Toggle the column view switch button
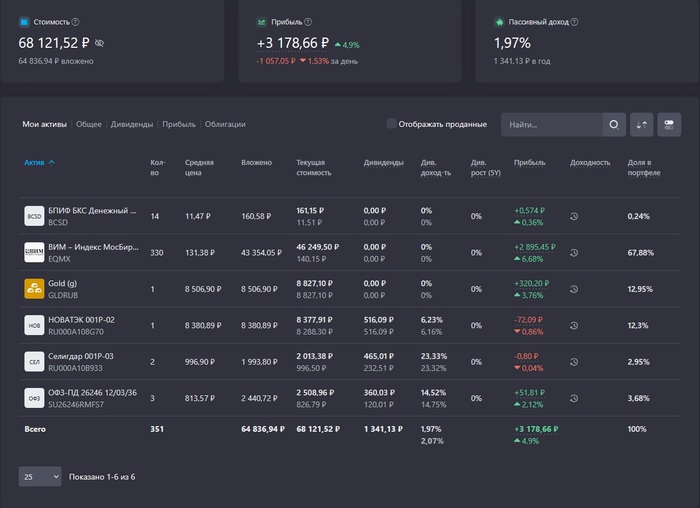 click(669, 124)
